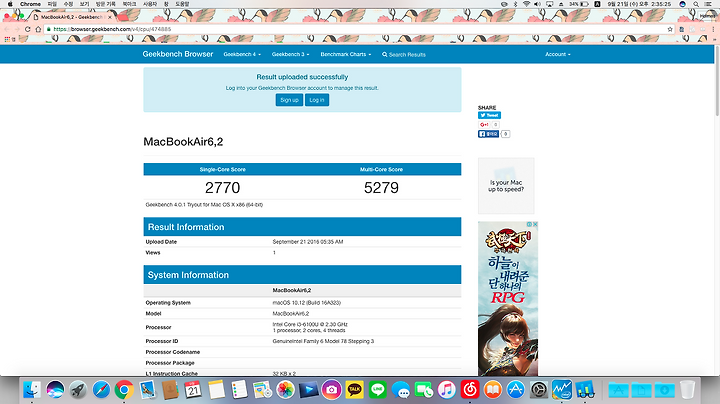This screenshot has height=404, width=720.
Task: Open FaceTime in the dock
Action: point(424,390)
